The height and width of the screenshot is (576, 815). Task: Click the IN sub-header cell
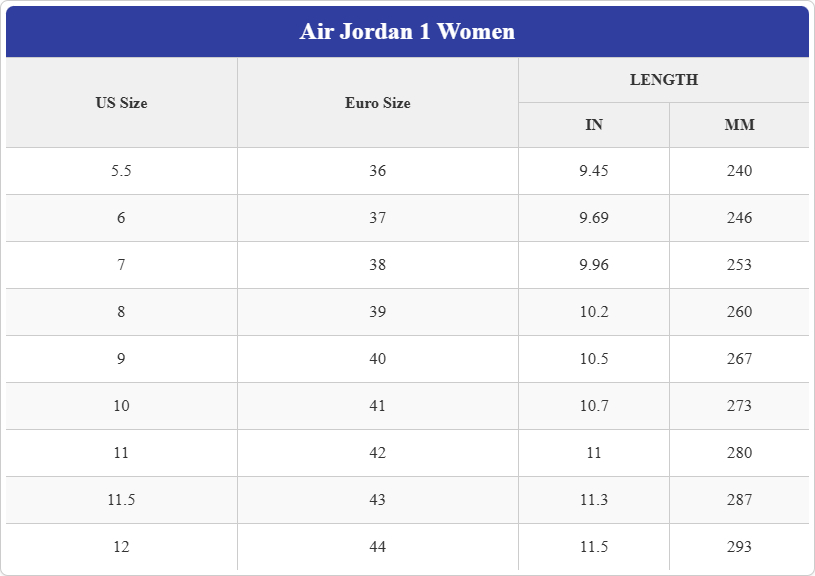(x=594, y=125)
